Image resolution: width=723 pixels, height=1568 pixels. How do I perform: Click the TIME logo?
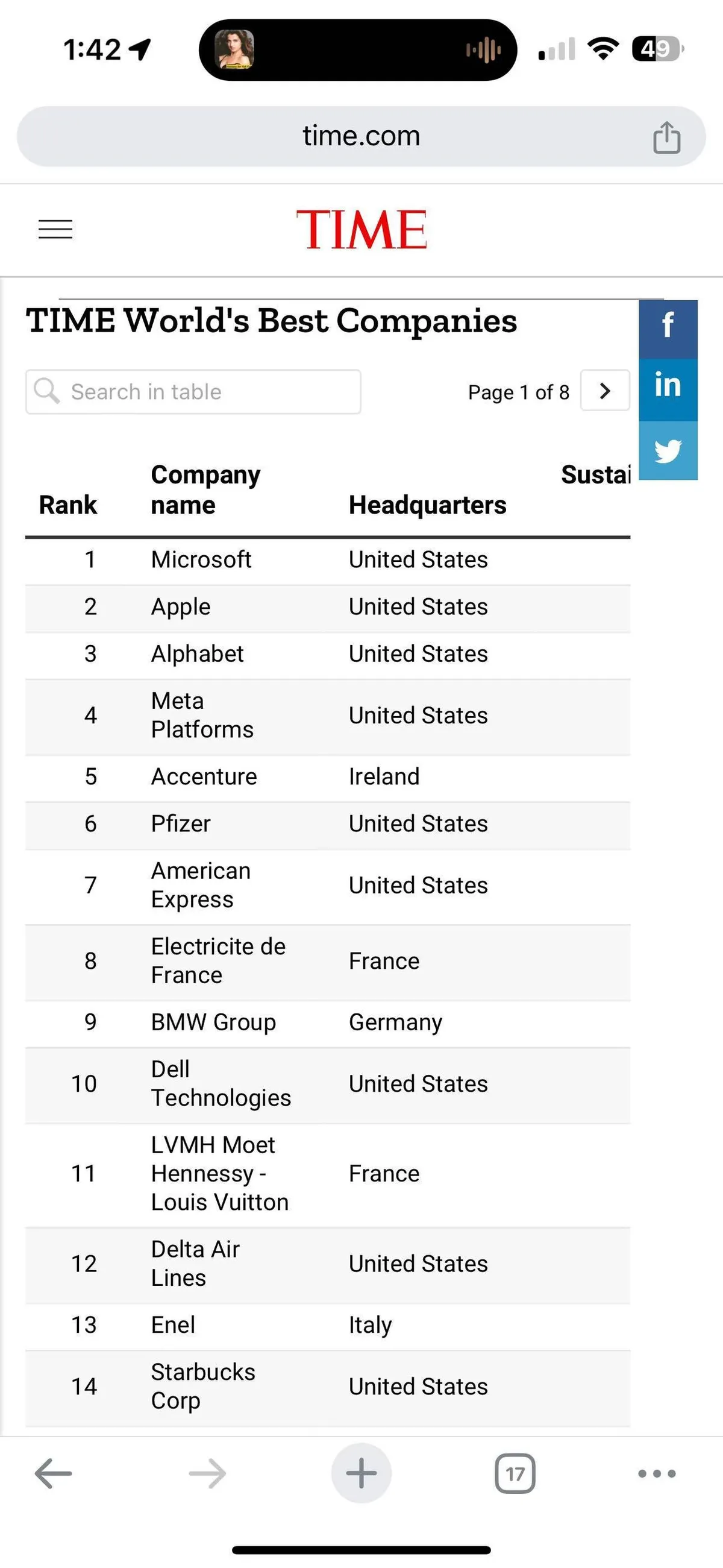tap(361, 230)
